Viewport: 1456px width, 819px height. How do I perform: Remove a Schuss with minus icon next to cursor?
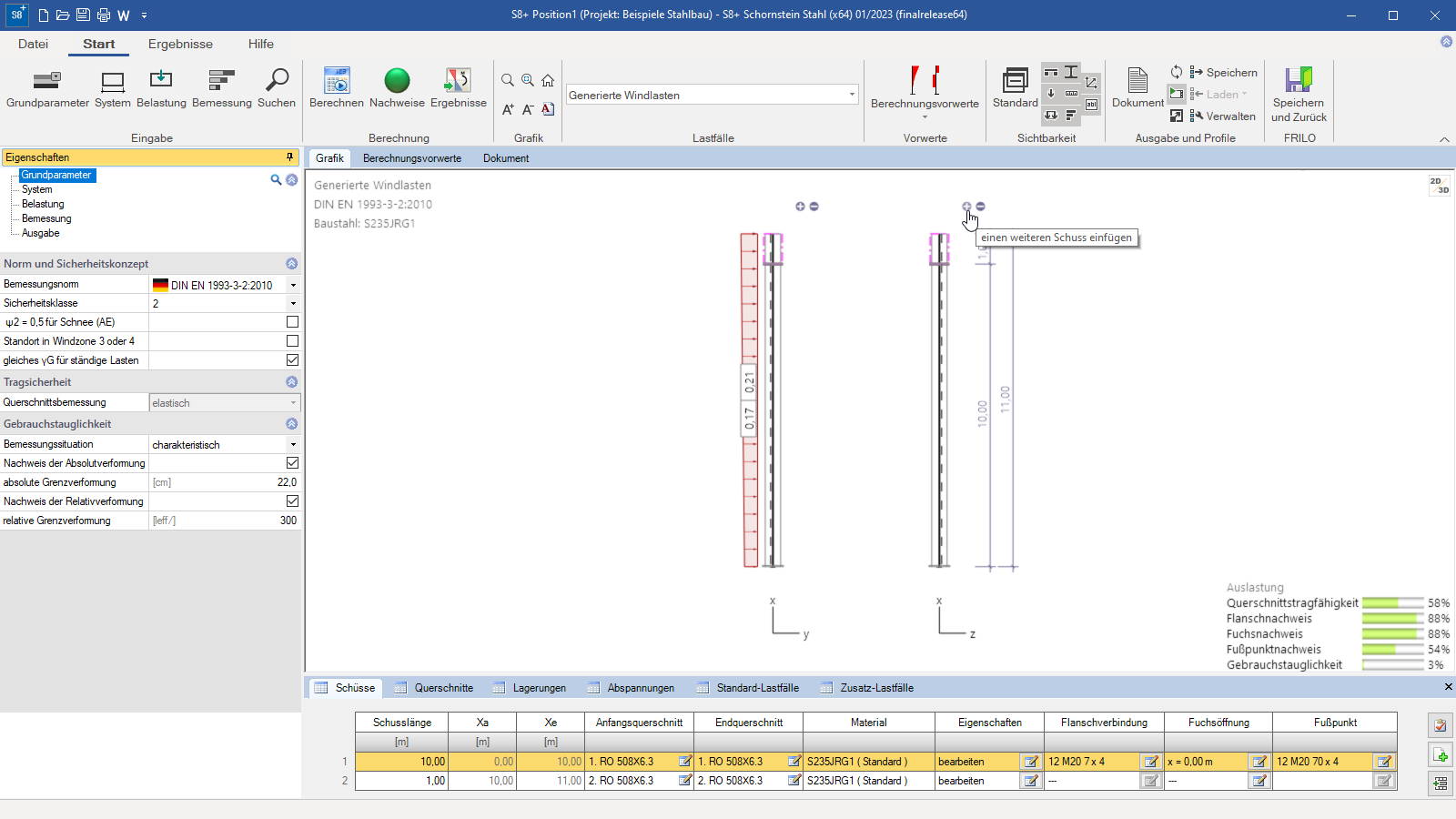click(x=980, y=207)
